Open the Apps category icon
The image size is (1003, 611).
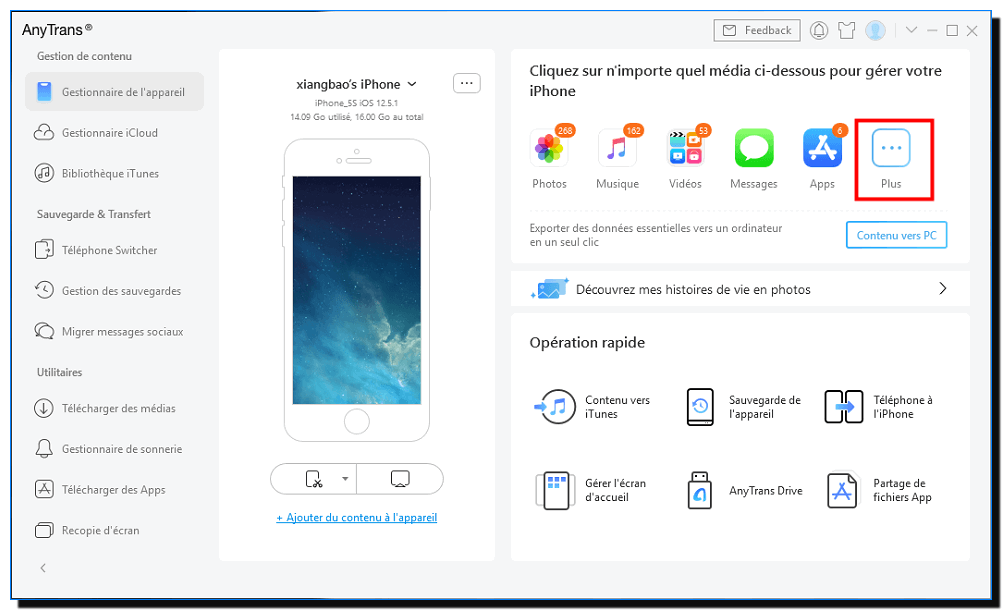[x=822, y=149]
